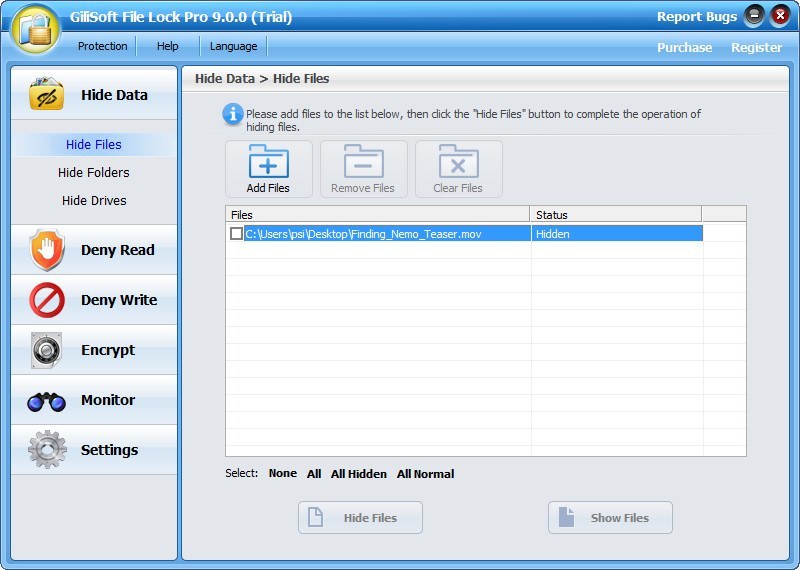Click the Show Files button label
This screenshot has width=800, height=570.
tap(620, 518)
